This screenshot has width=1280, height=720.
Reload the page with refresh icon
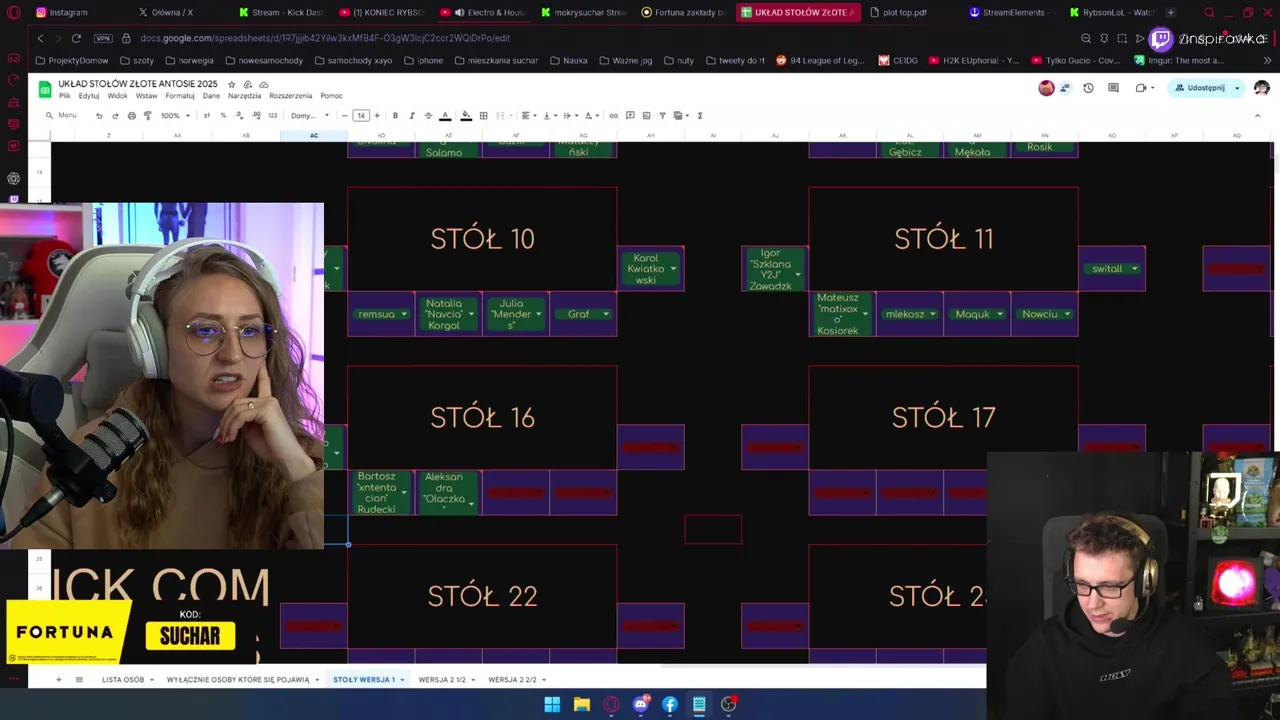[76, 38]
